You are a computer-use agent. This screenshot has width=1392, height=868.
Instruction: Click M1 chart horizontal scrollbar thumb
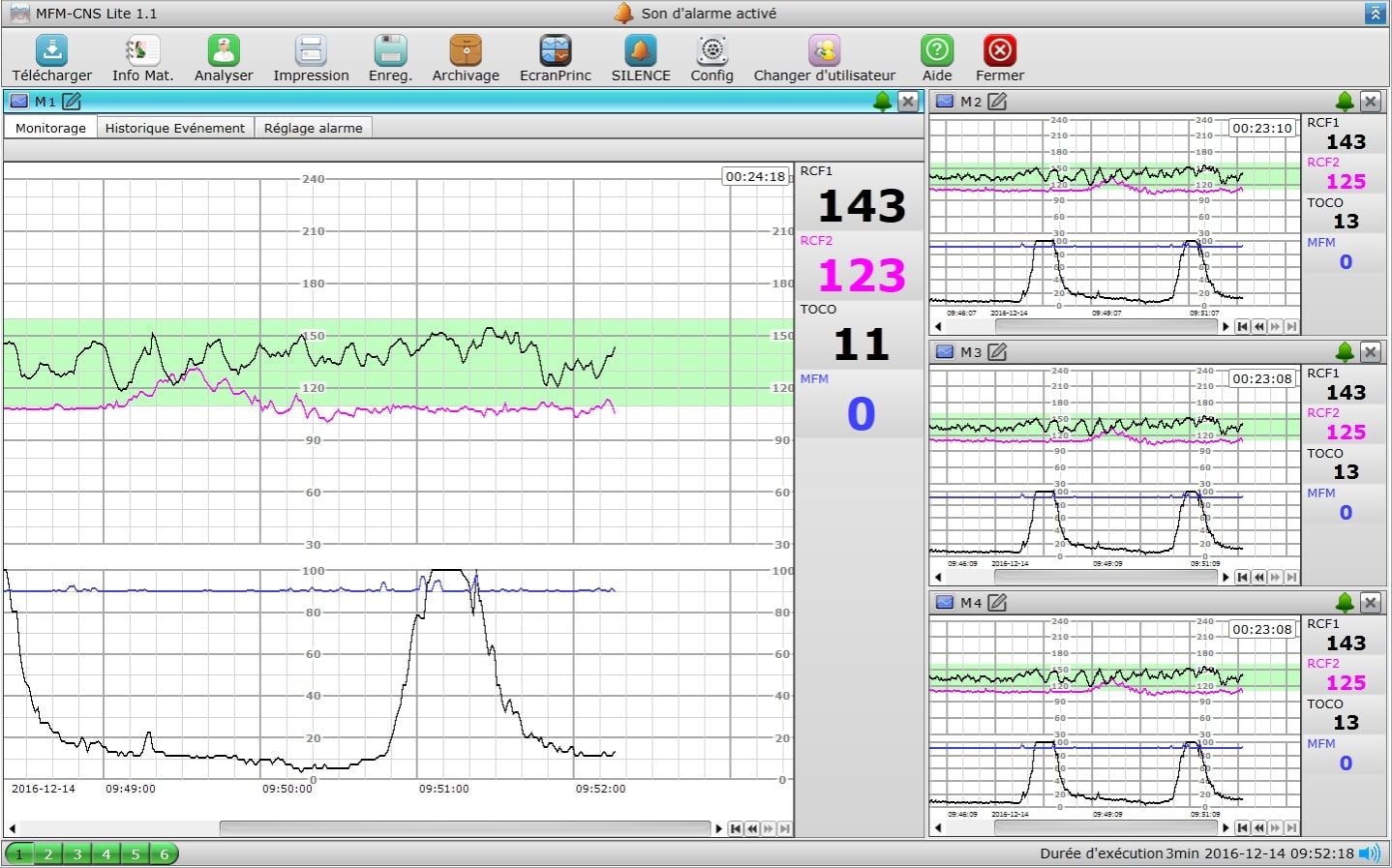(465, 828)
